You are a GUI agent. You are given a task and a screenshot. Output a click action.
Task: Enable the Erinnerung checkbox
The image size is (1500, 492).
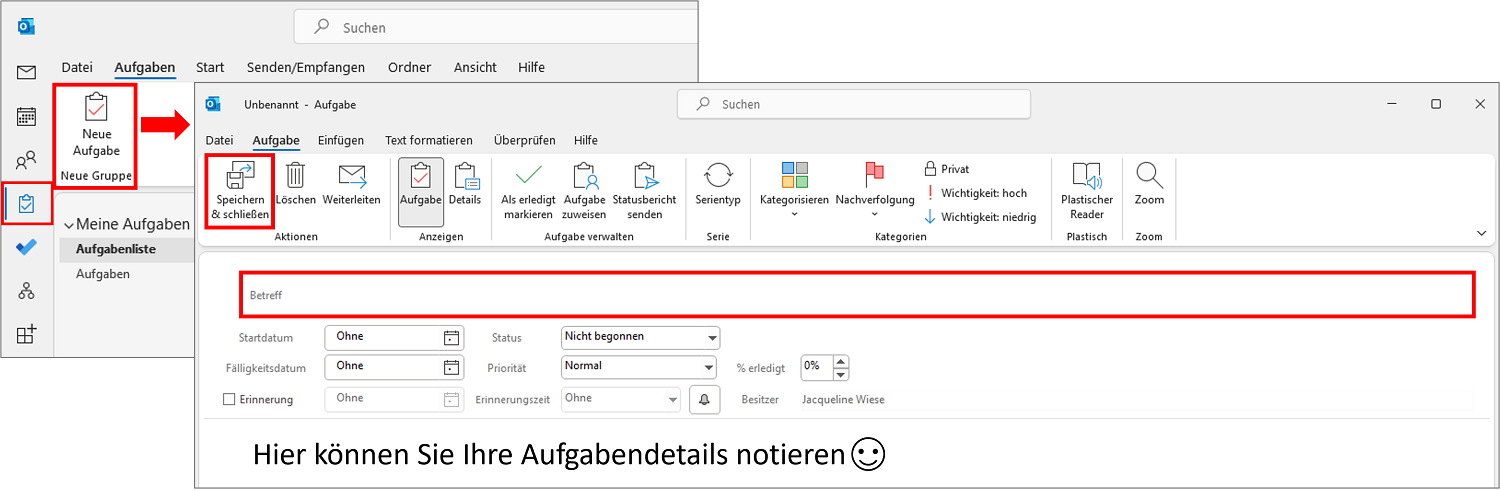(229, 399)
